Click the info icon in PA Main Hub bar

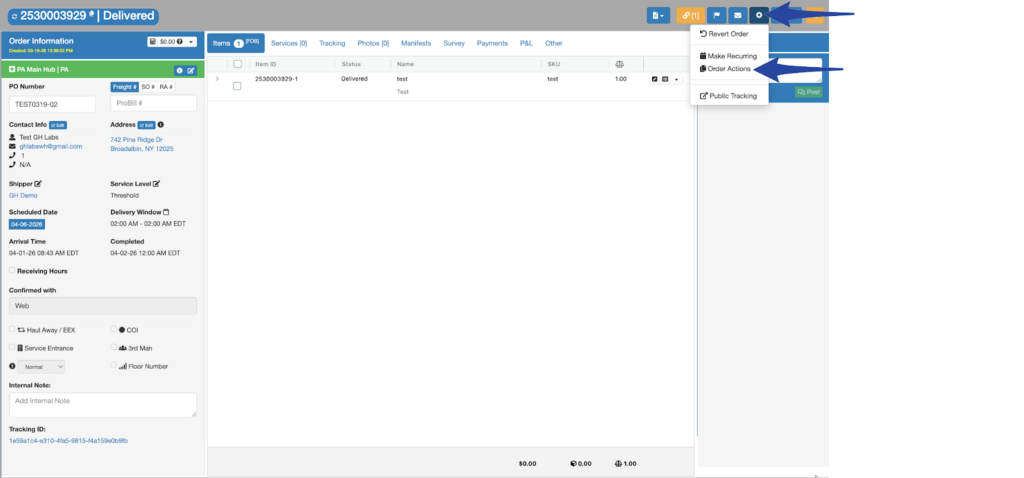click(179, 71)
